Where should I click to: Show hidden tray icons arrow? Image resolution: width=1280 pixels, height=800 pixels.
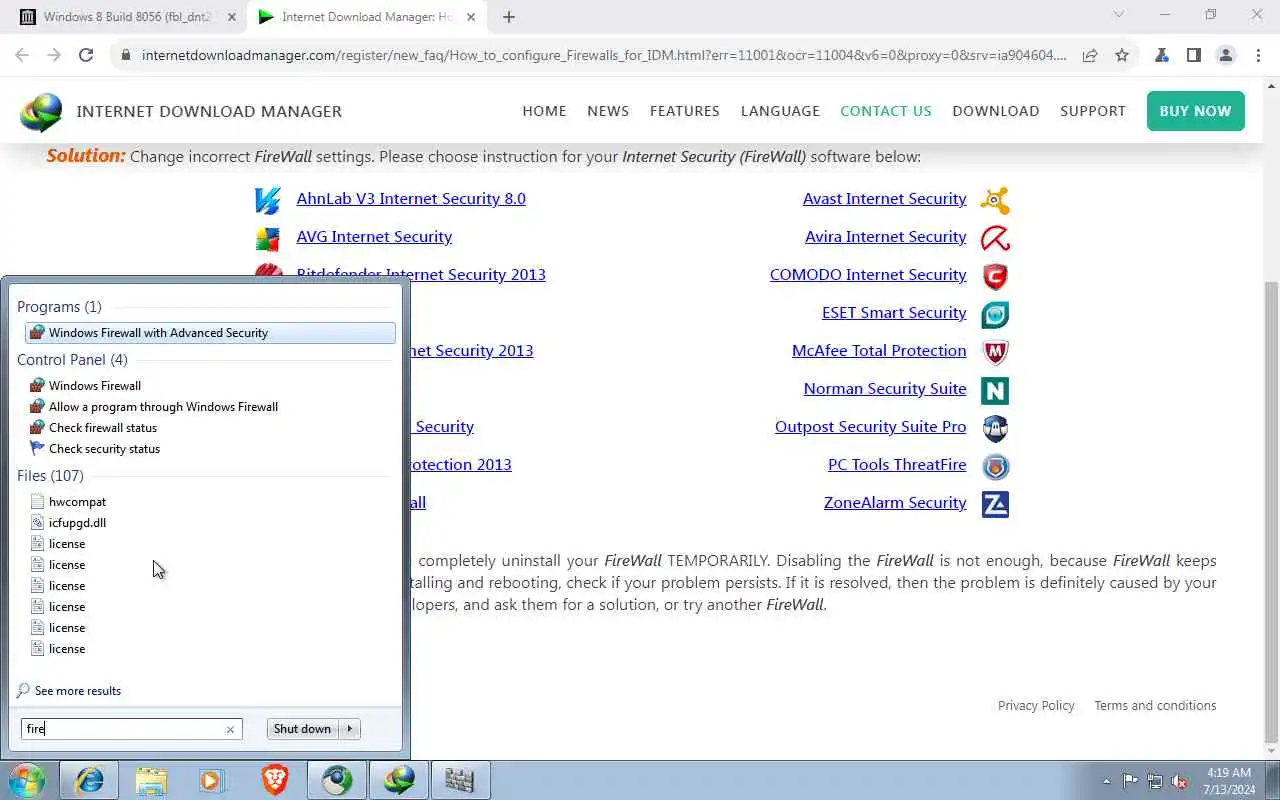[1106, 781]
